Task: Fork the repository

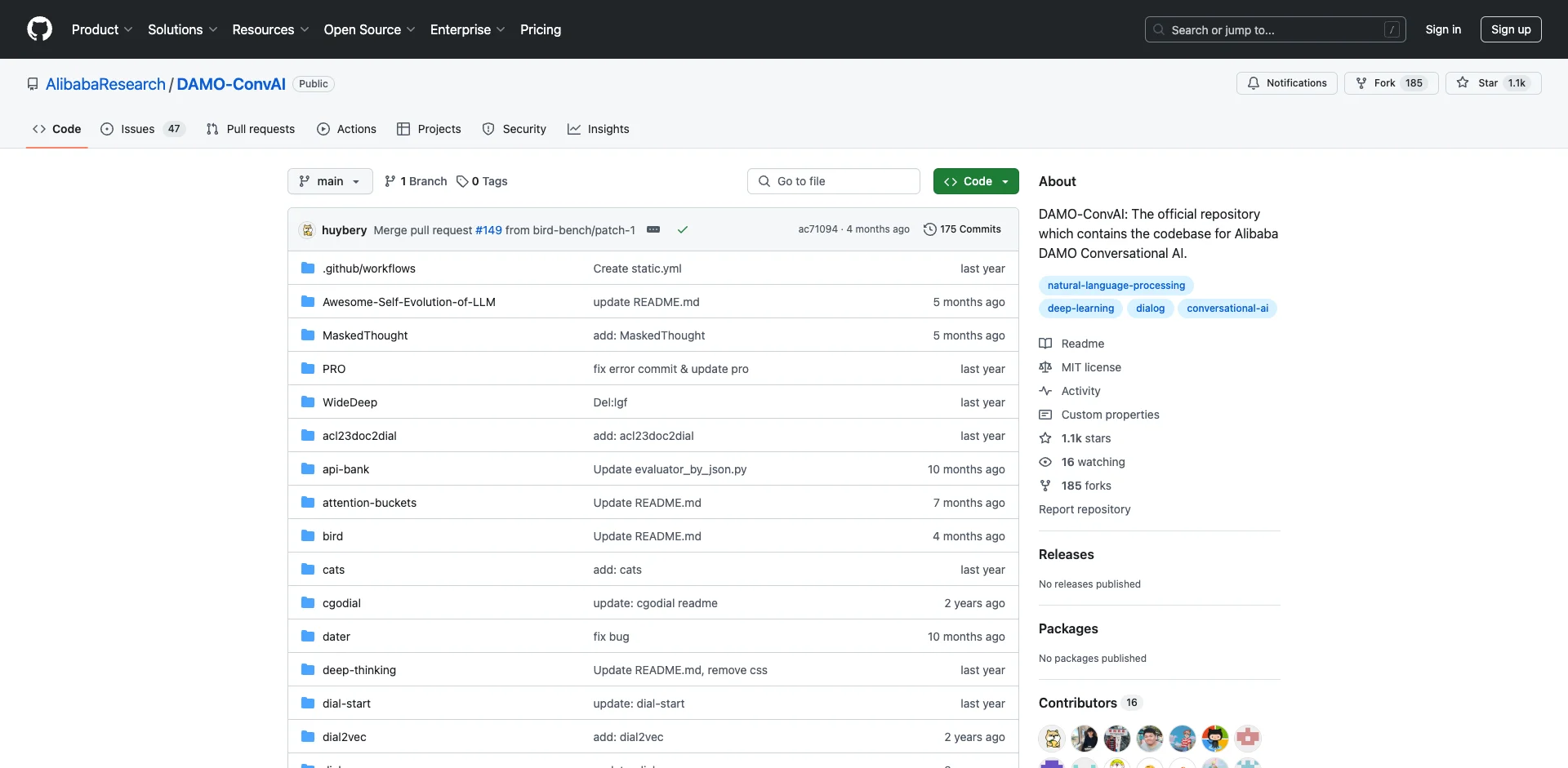Action: coord(1392,83)
